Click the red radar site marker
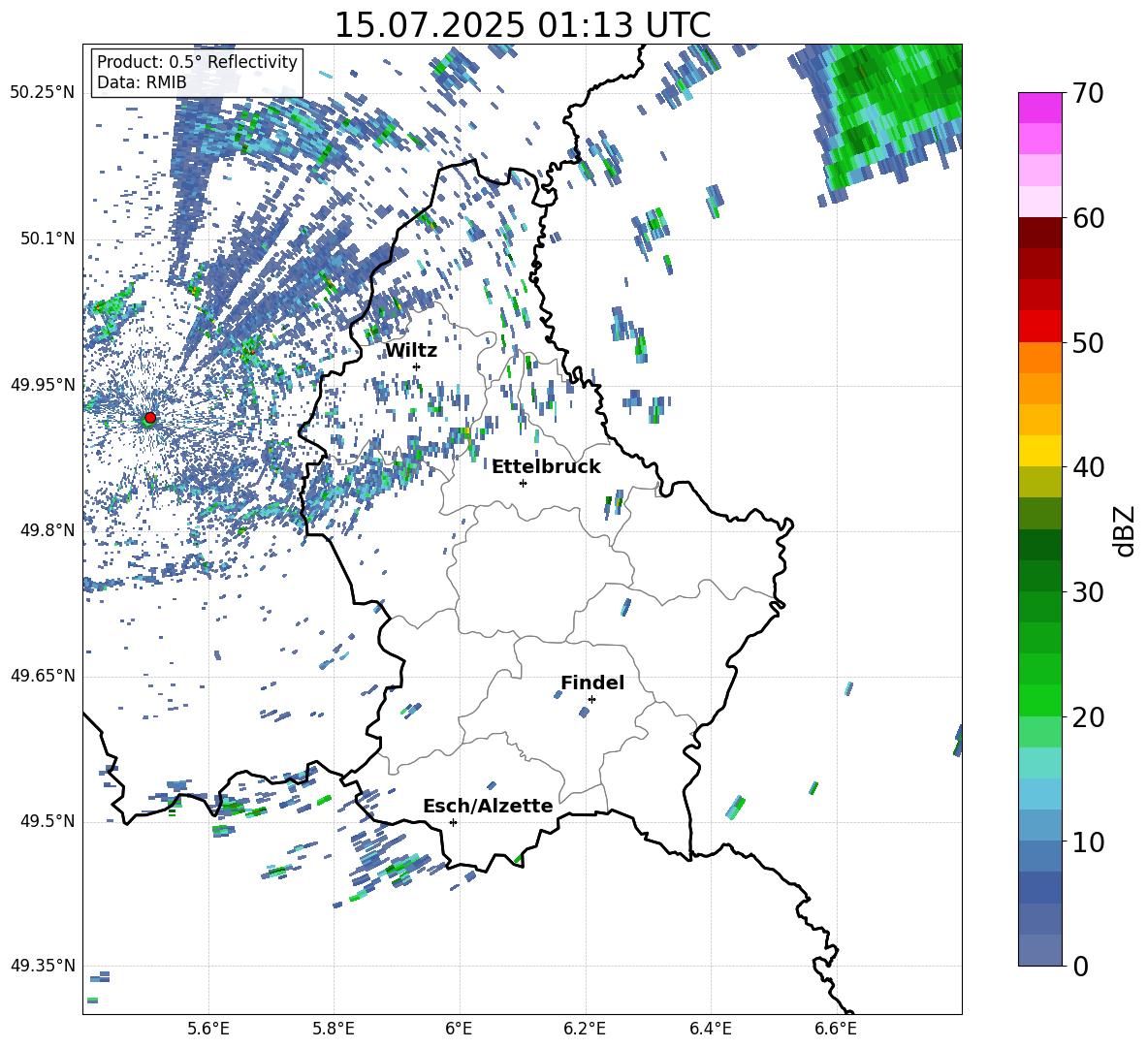Screen dimensions: 1148x1048 150,417
